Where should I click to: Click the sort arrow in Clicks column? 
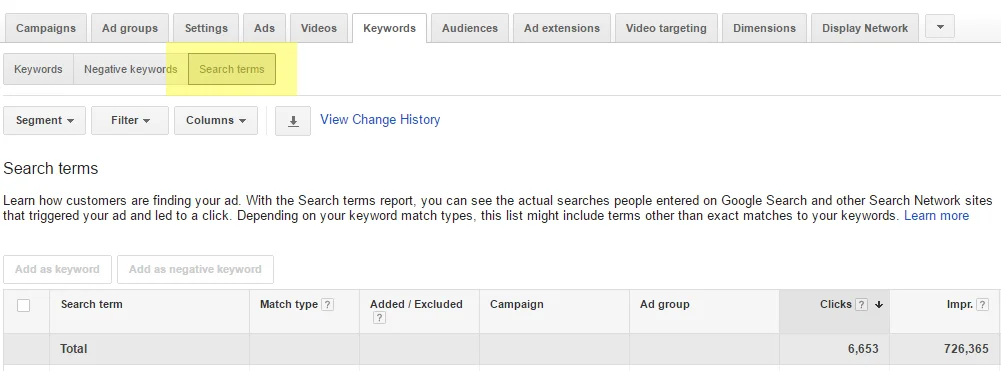pyautogui.click(x=879, y=305)
